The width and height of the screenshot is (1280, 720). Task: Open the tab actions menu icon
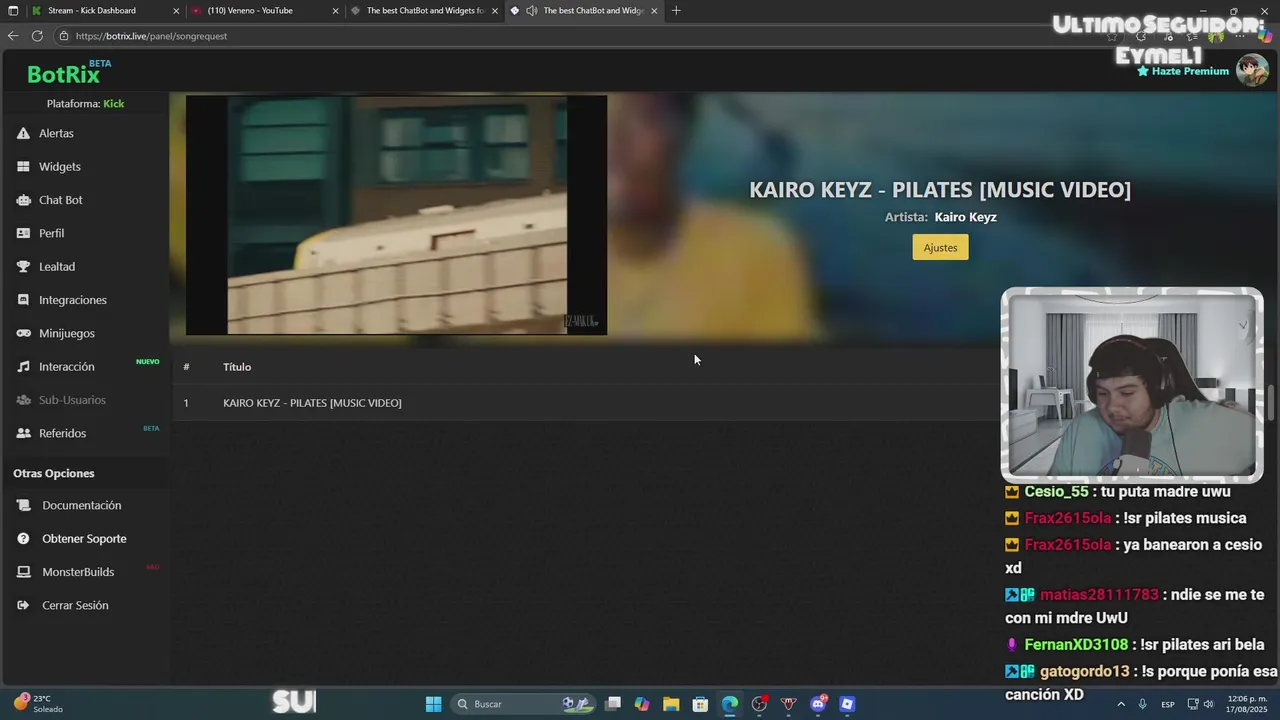click(x=11, y=11)
